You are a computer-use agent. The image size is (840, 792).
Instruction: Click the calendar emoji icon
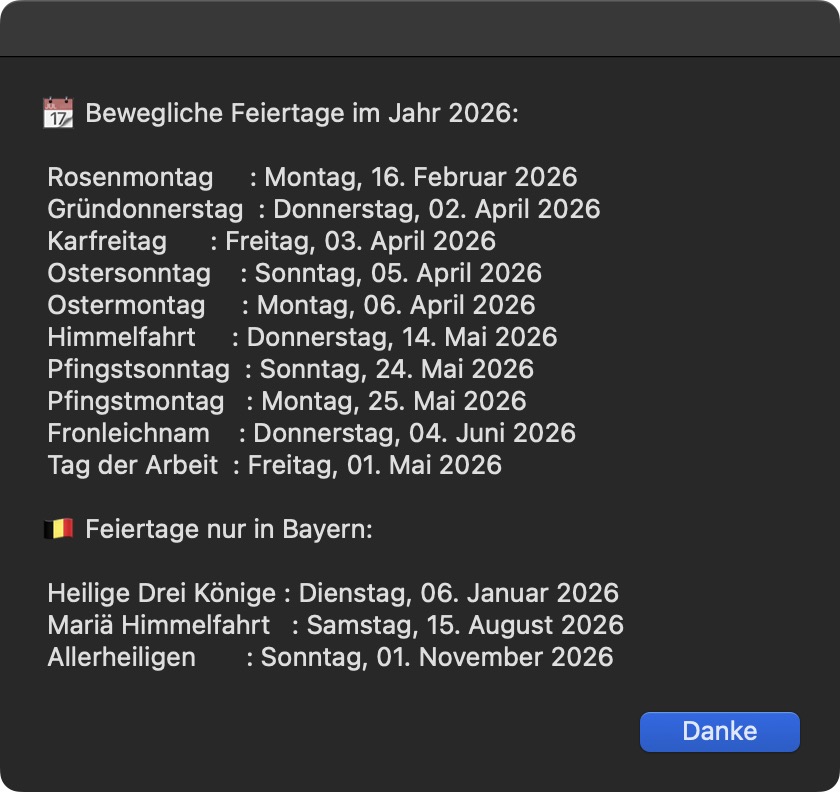(x=58, y=113)
